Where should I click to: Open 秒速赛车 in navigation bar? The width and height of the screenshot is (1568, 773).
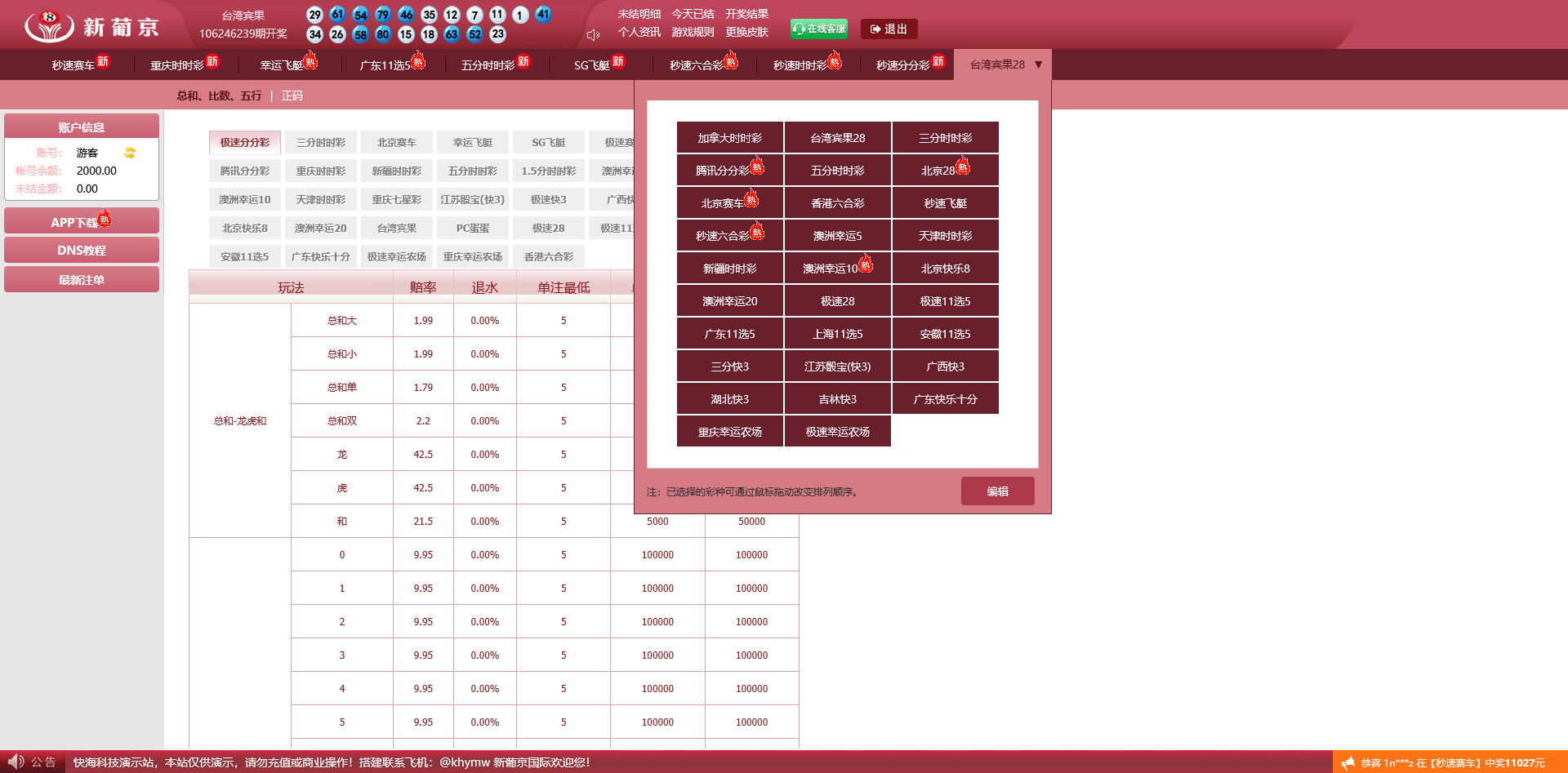[x=73, y=65]
